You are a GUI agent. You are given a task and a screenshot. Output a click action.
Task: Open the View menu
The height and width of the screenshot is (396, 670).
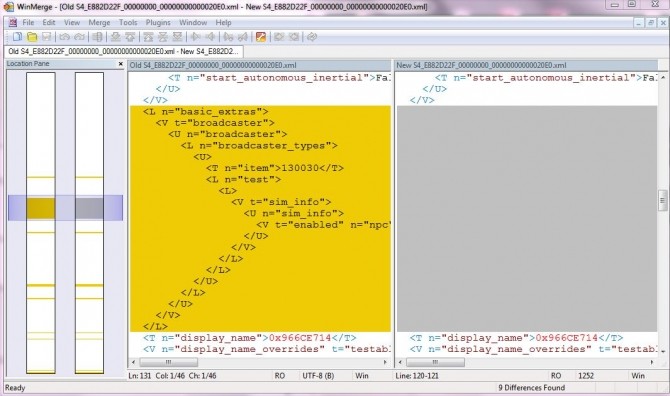(72, 22)
